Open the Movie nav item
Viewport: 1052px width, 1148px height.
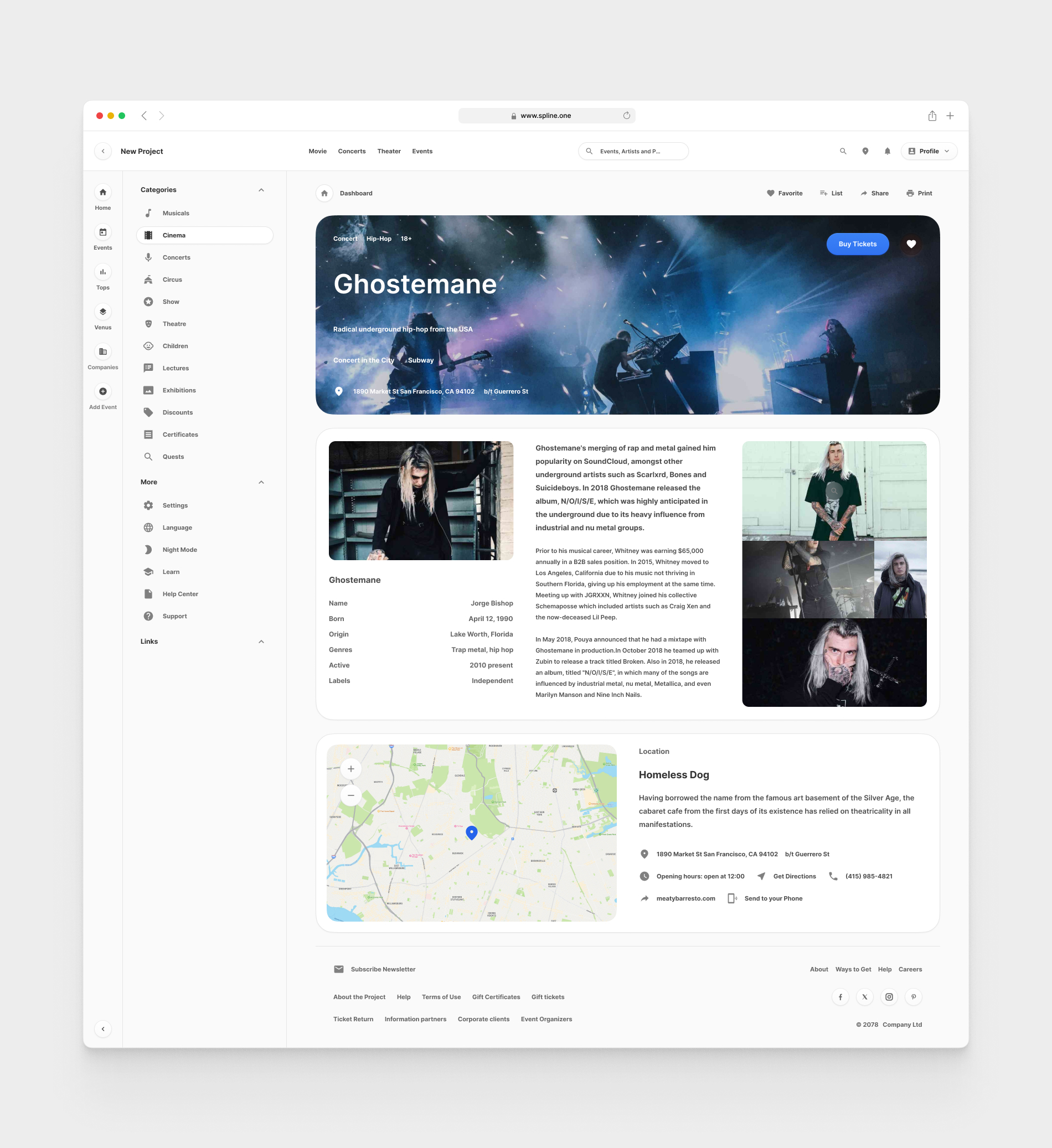(318, 151)
